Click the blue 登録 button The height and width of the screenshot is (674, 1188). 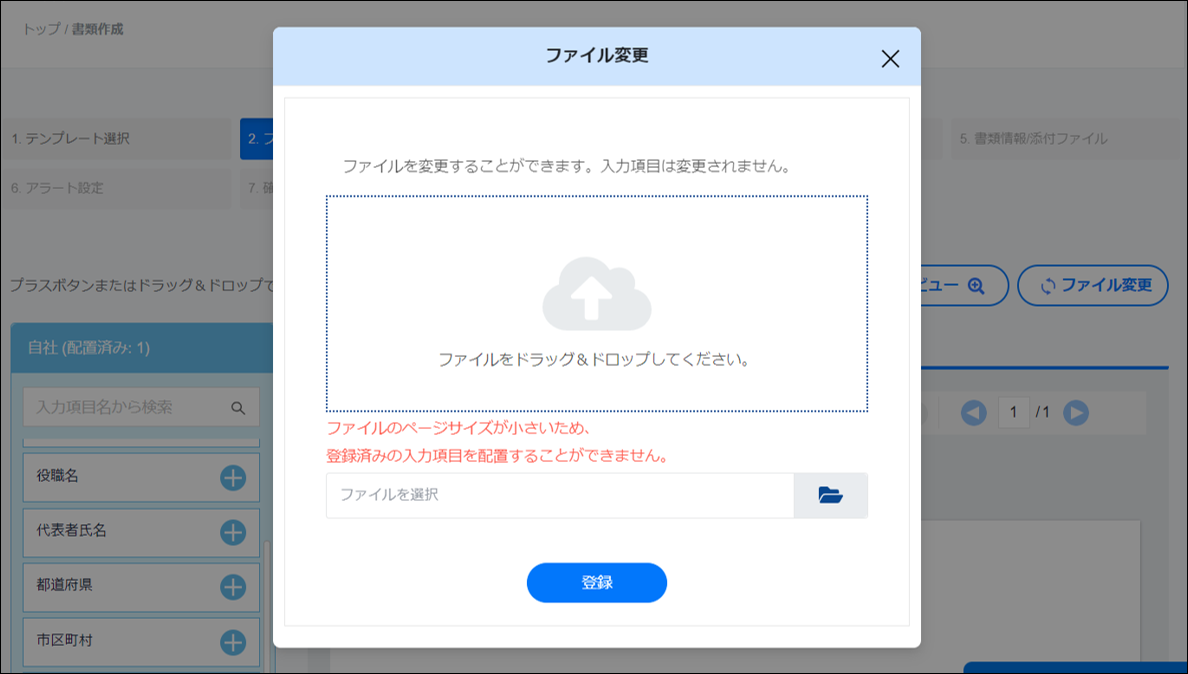(596, 582)
